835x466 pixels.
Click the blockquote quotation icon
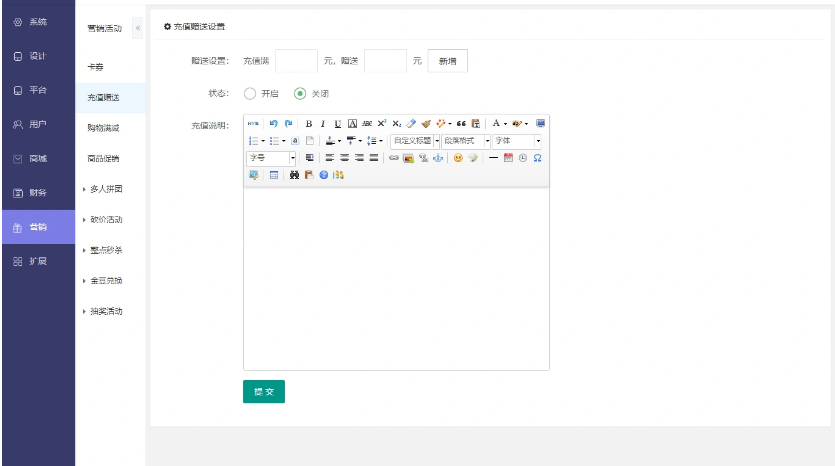click(462, 124)
